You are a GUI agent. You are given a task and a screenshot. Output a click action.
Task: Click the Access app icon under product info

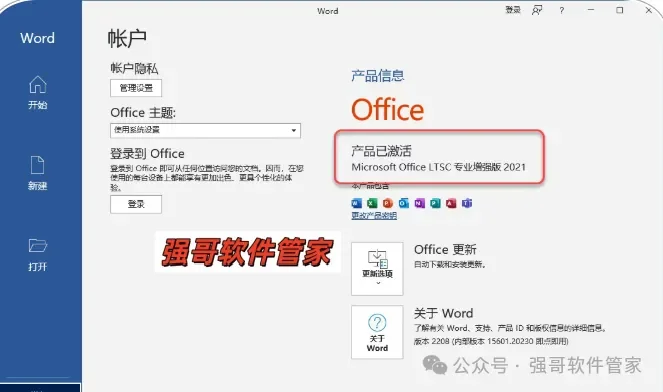tap(451, 203)
